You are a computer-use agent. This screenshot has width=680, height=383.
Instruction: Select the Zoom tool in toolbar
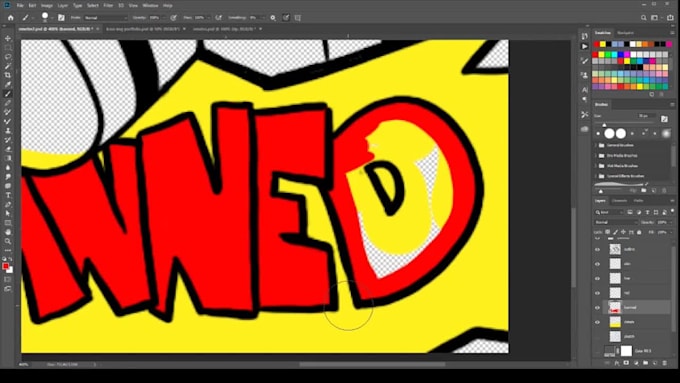tap(8, 241)
